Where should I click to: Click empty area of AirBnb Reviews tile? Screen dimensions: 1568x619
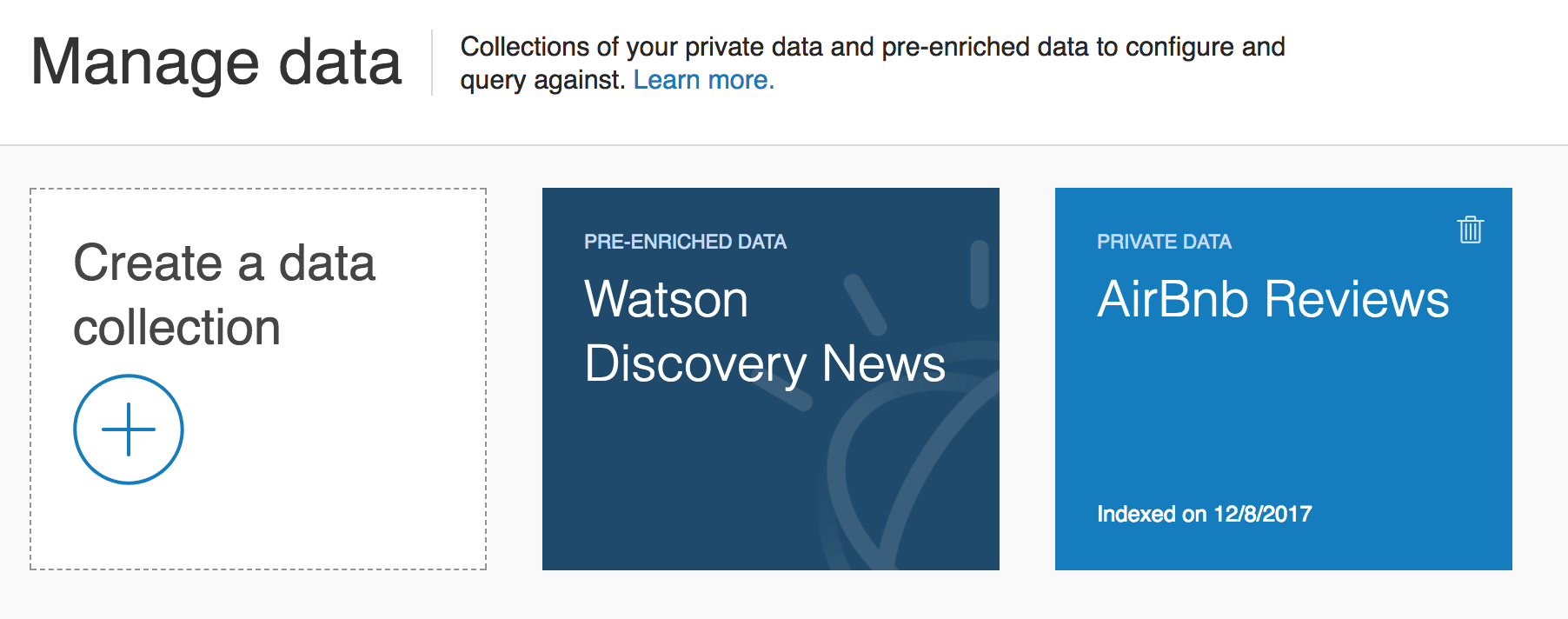pyautogui.click(x=1284, y=417)
